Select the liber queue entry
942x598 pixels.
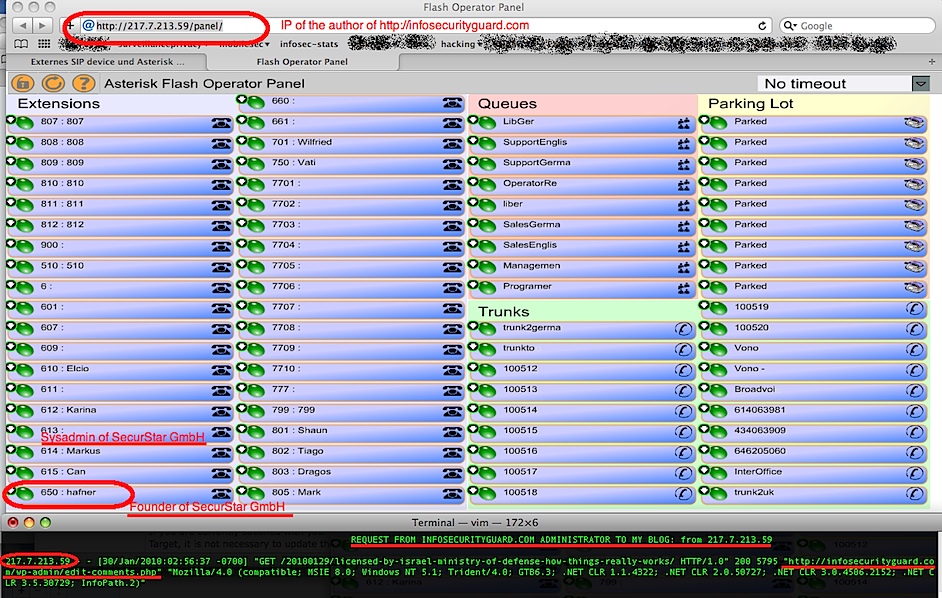point(582,206)
